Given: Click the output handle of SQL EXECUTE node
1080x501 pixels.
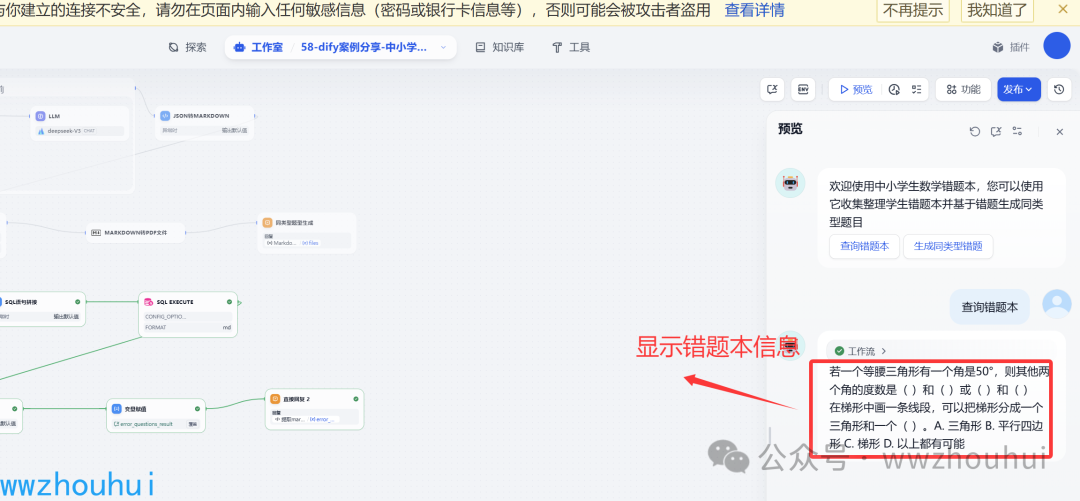Looking at the screenshot, I should click(x=238, y=302).
